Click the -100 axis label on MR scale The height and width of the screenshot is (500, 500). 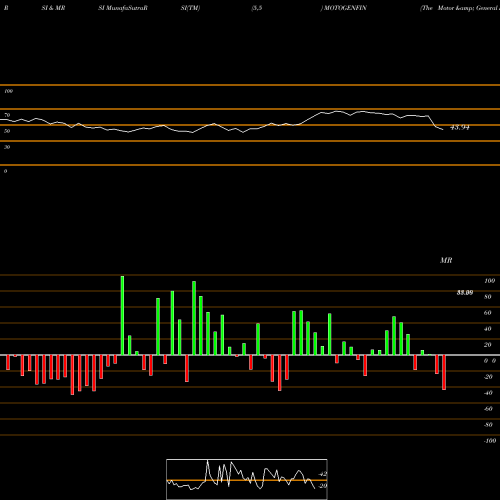(490, 441)
